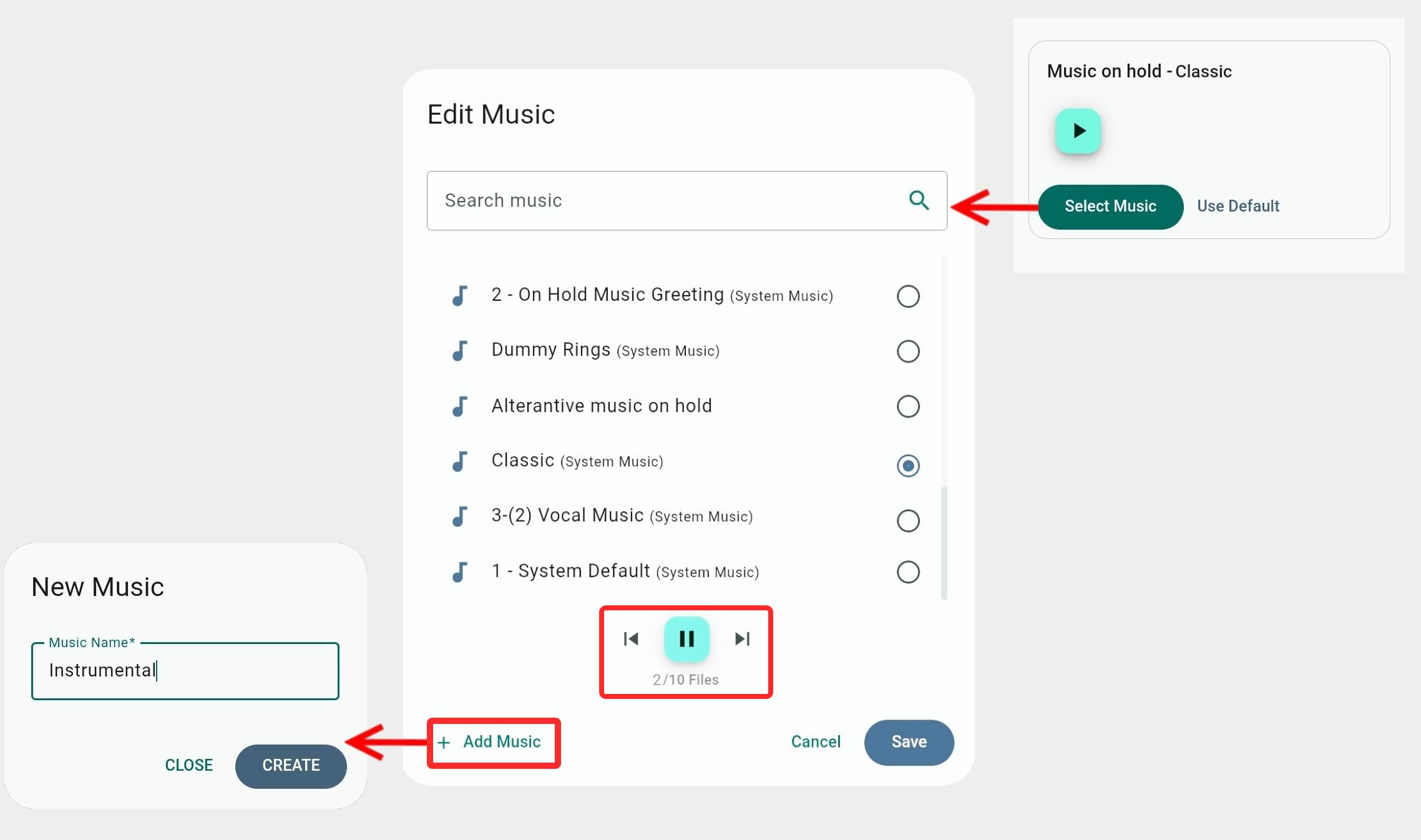The width and height of the screenshot is (1421, 840).
Task: Click the Music Name input field
Action: (185, 671)
